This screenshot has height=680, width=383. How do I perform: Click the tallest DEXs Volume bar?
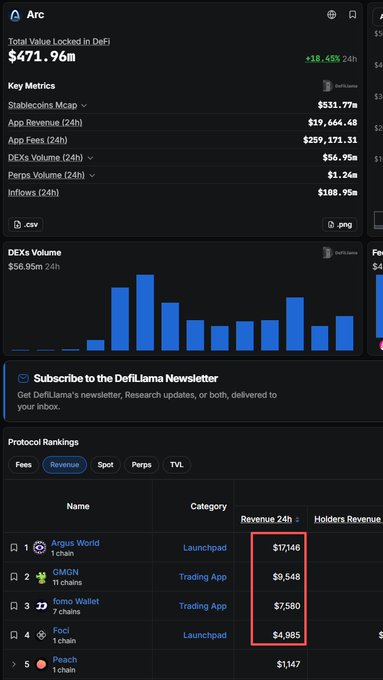[x=145, y=312]
